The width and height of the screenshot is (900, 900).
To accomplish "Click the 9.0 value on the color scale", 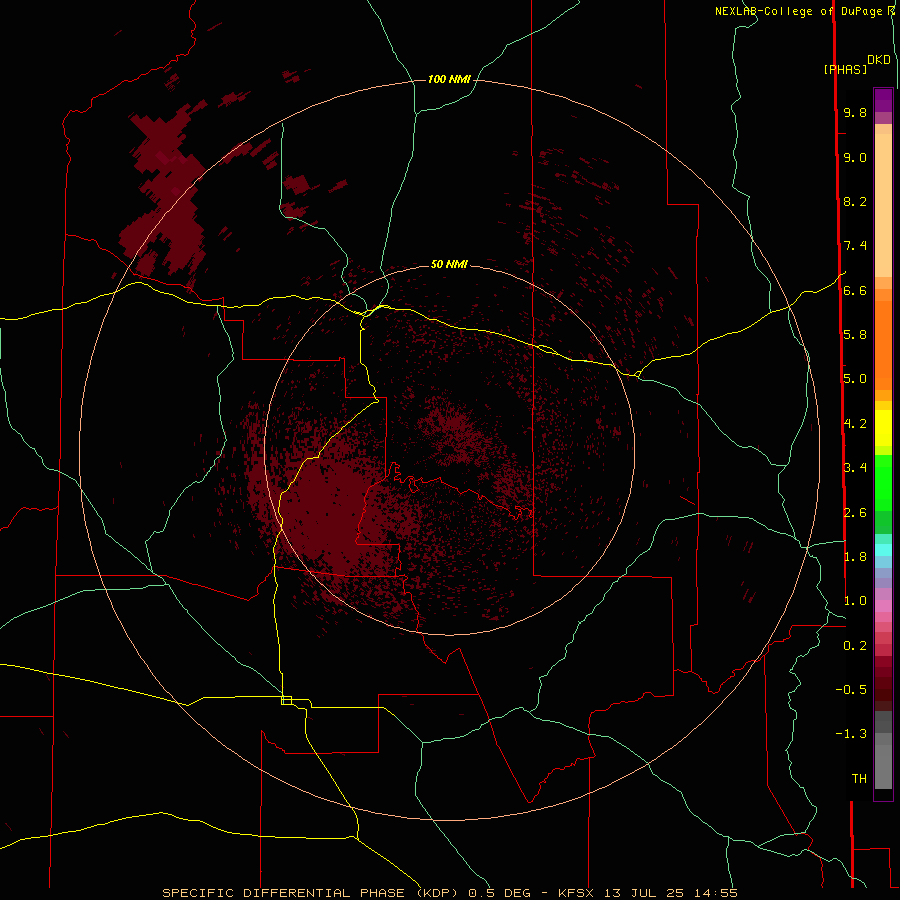I will pyautogui.click(x=855, y=157).
